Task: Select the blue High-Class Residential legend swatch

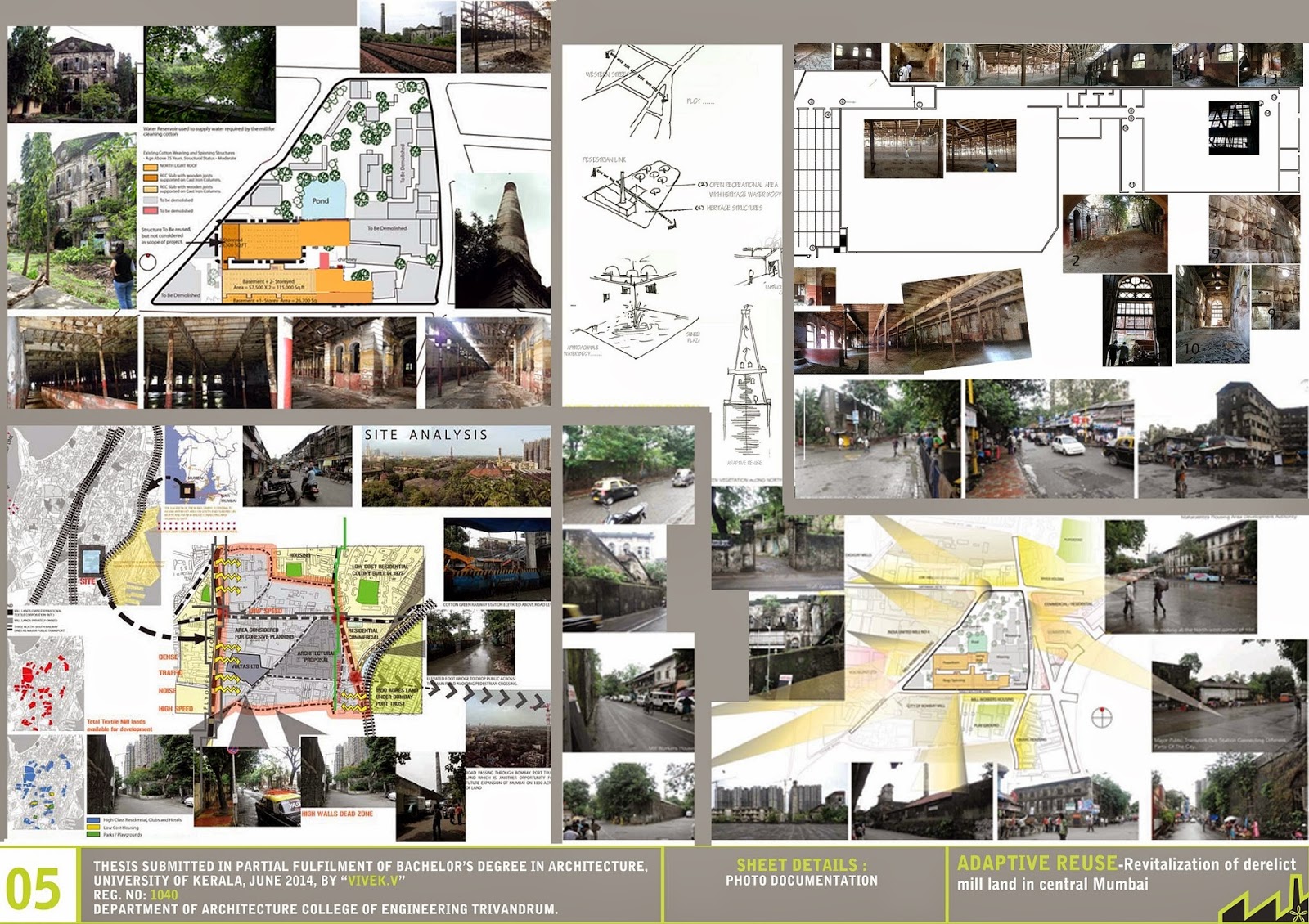Action: (x=92, y=819)
